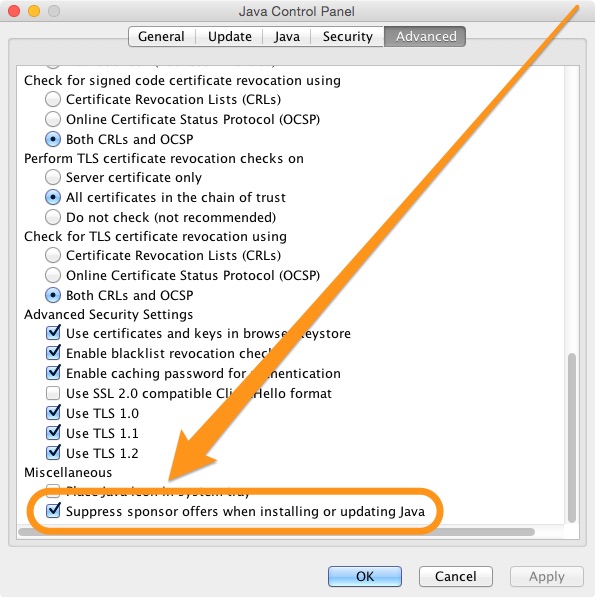Uncheck Suppress sponsor offers when installing Java
Image resolution: width=595 pixels, height=597 pixels.
coord(53,511)
